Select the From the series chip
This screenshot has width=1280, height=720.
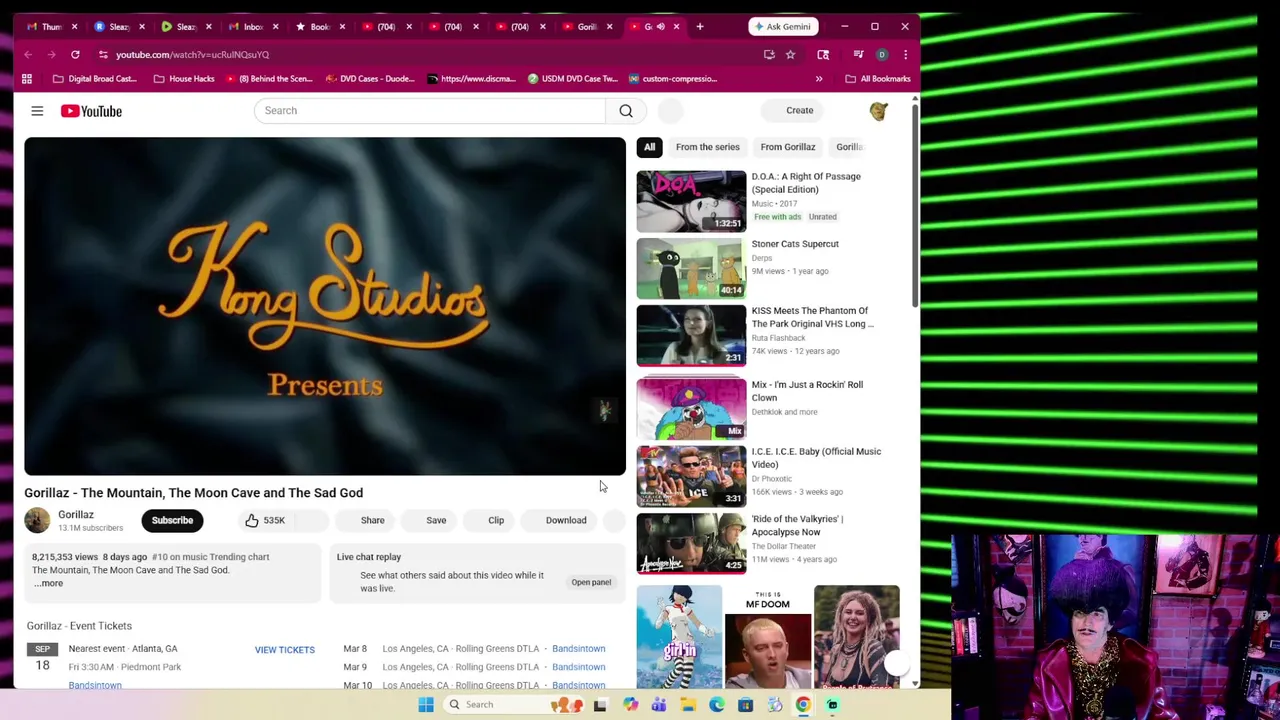click(x=707, y=147)
